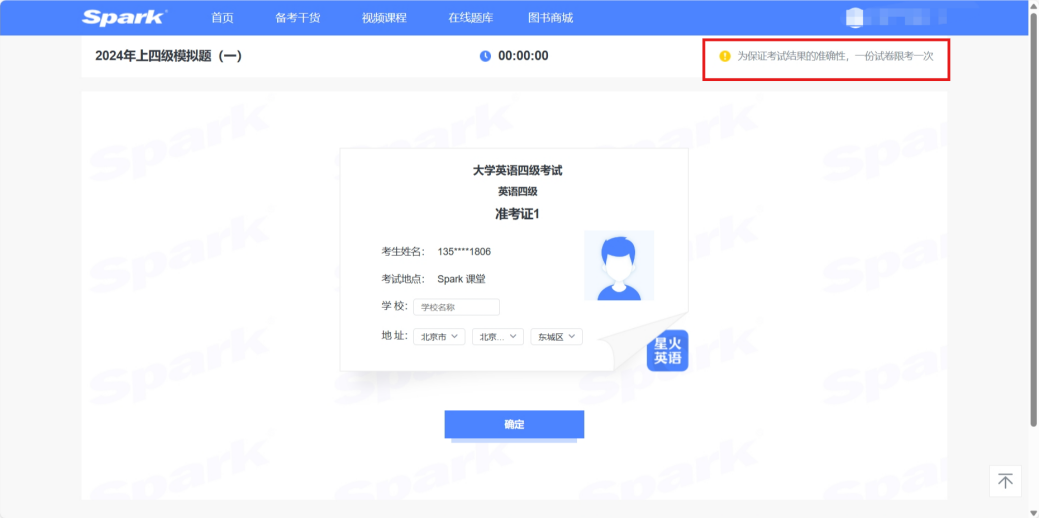1039x518 pixels.
Task: Open 图书商城 from nav bar
Action: 550,18
